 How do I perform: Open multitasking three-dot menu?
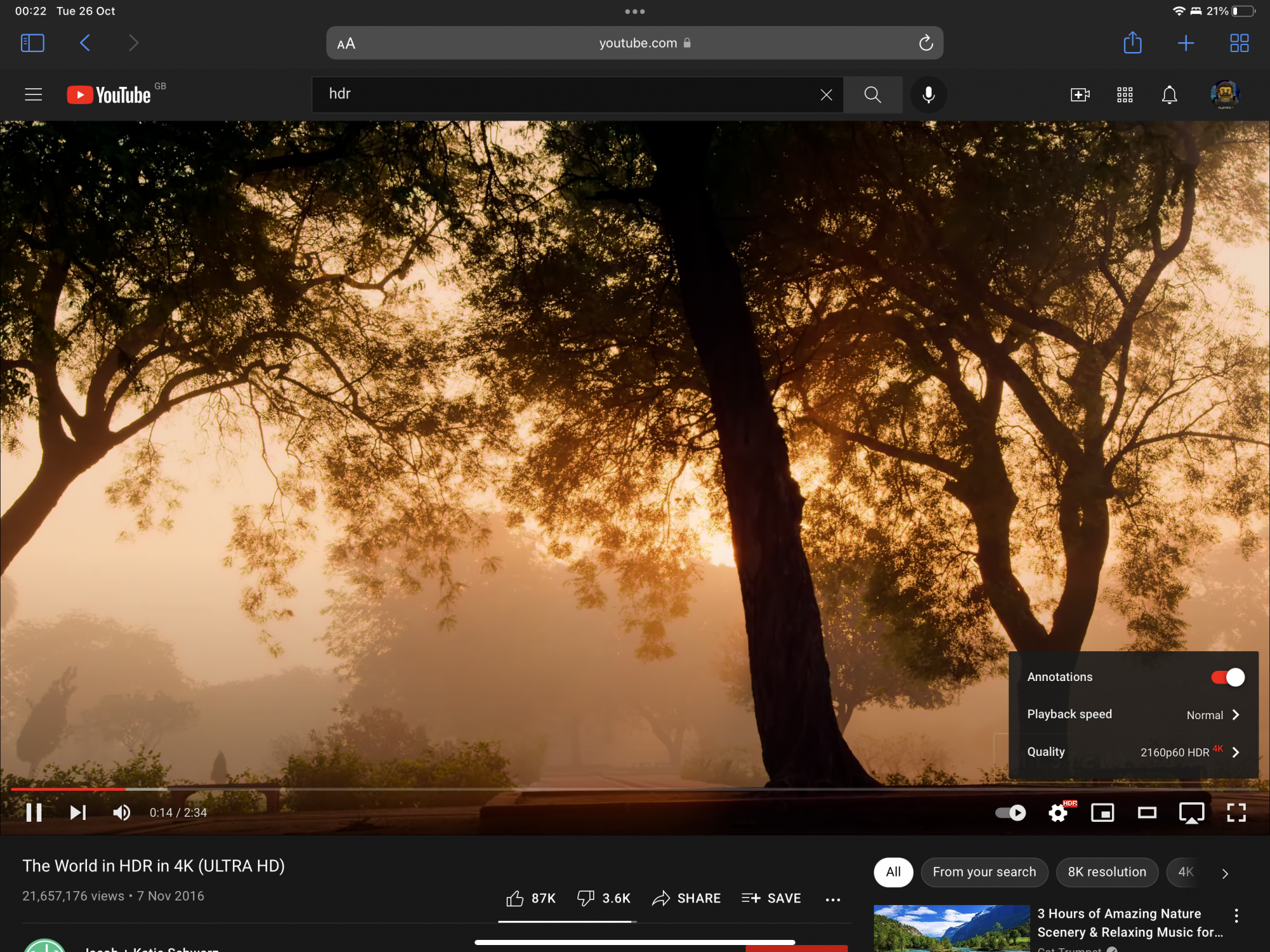[635, 11]
